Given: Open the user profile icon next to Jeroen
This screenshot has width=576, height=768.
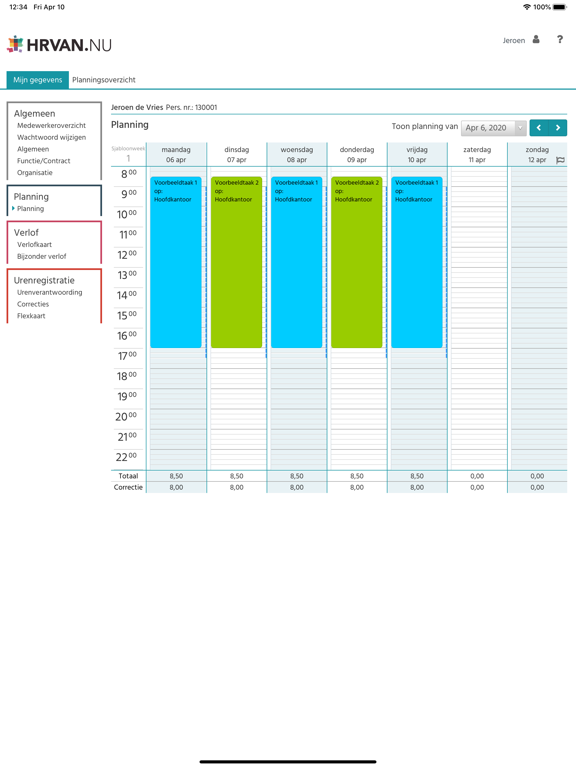Looking at the screenshot, I should coord(536,40).
